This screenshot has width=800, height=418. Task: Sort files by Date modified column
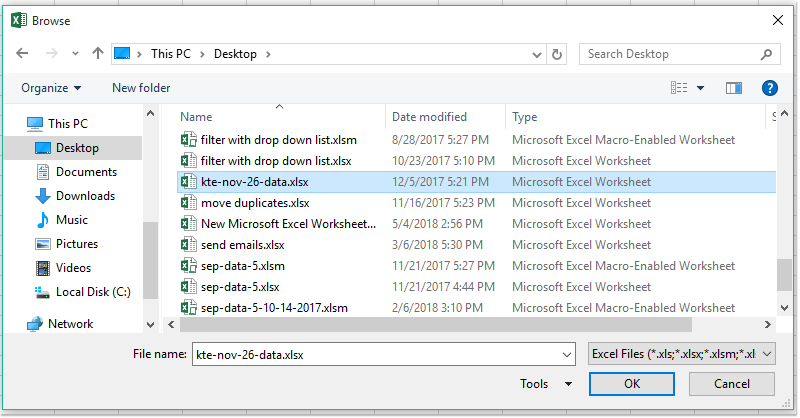[x=429, y=117]
